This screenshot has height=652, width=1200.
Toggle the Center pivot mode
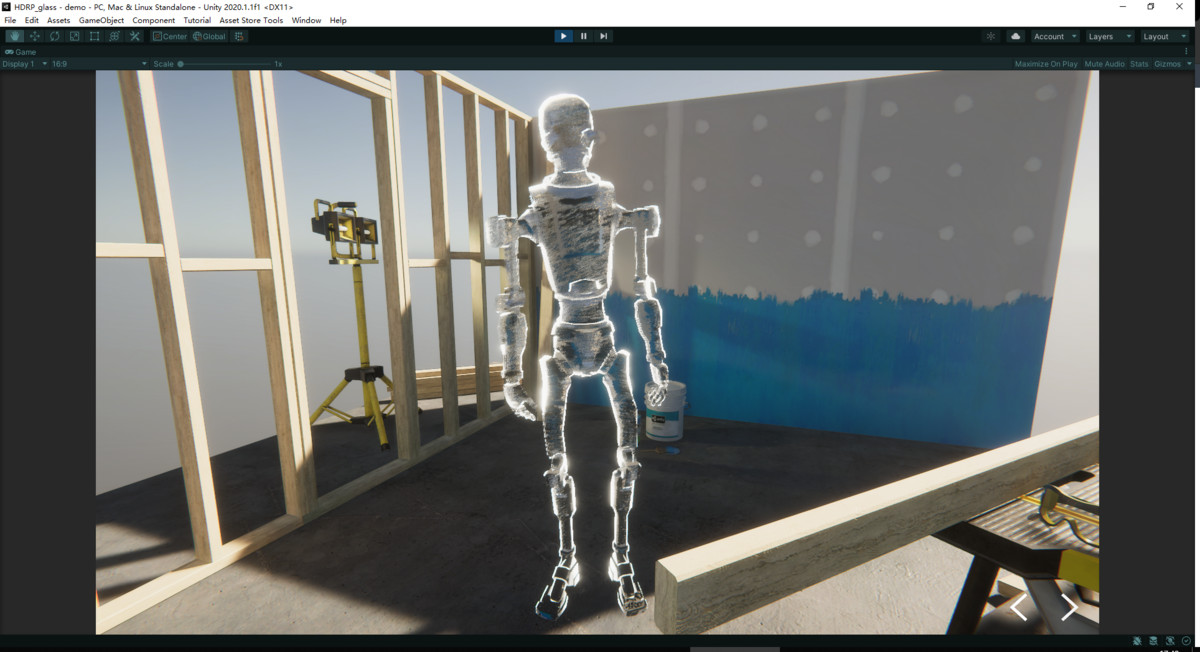[x=168, y=36]
